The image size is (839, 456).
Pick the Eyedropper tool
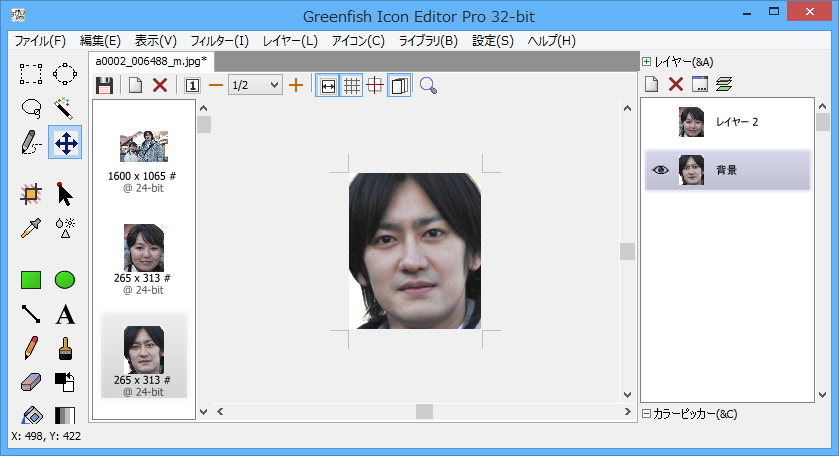pos(31,228)
